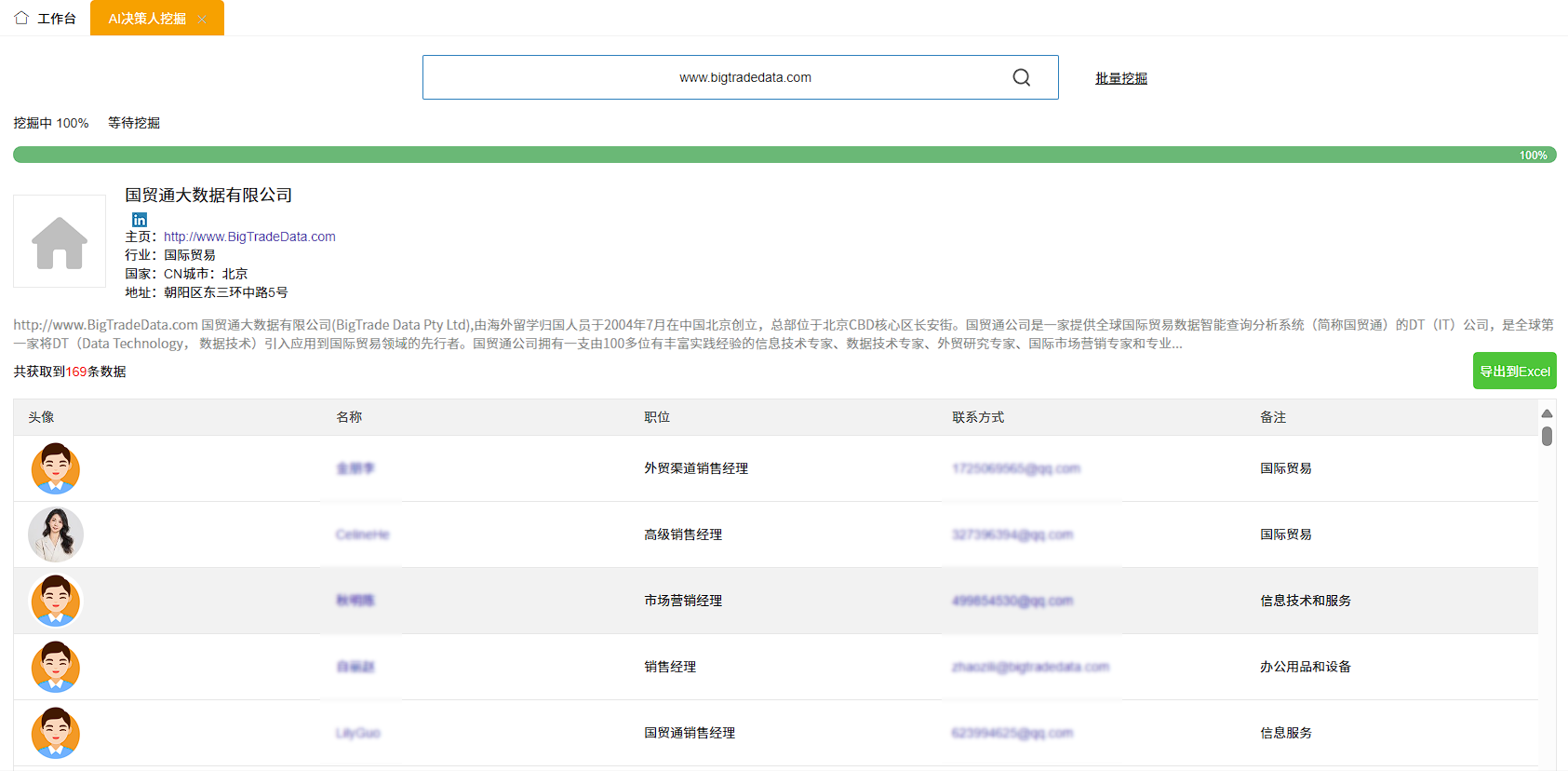
Task: Click the 市场营销经理 position cell
Action: tap(683, 601)
